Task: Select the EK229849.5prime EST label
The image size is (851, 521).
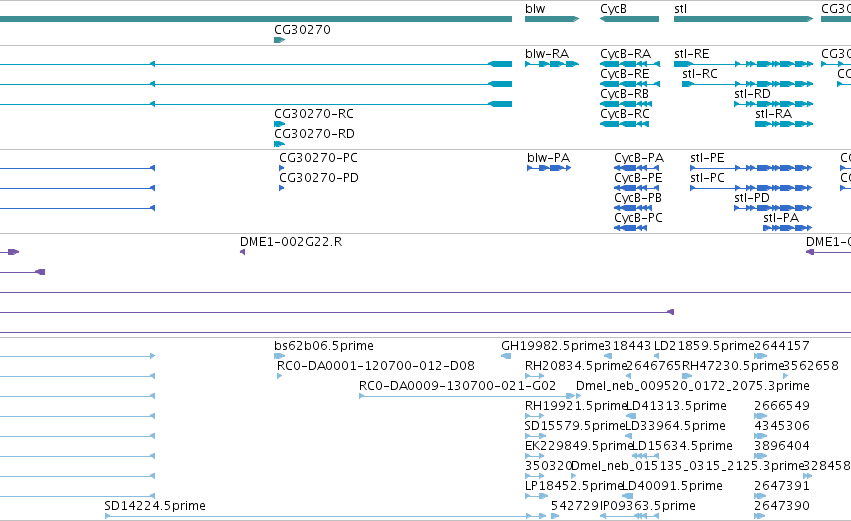Action: (x=579, y=446)
